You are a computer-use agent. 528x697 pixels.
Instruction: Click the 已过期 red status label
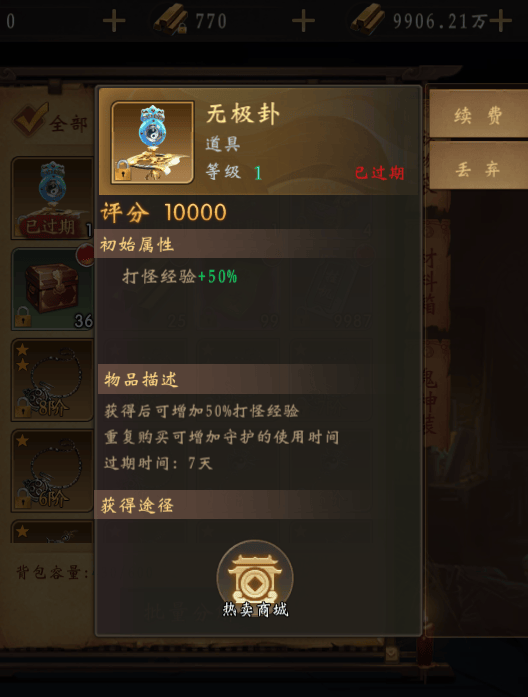click(380, 173)
